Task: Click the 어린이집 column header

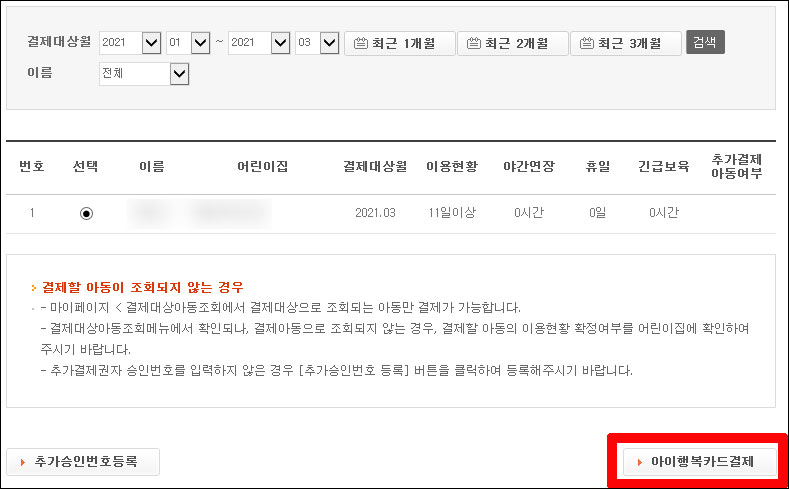Action: [263, 167]
